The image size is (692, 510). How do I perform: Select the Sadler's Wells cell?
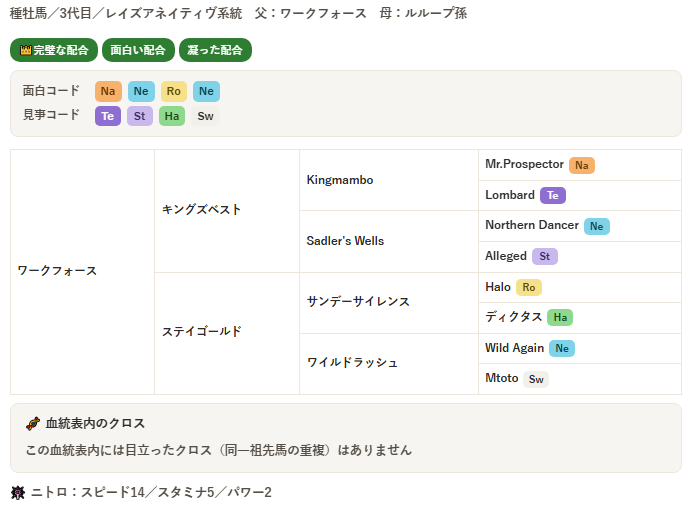[389, 241]
